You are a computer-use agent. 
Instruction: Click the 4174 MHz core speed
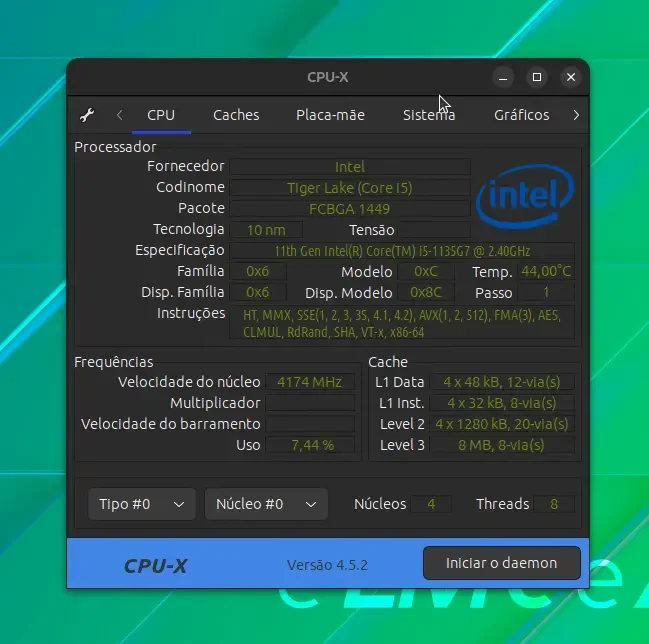click(x=310, y=382)
